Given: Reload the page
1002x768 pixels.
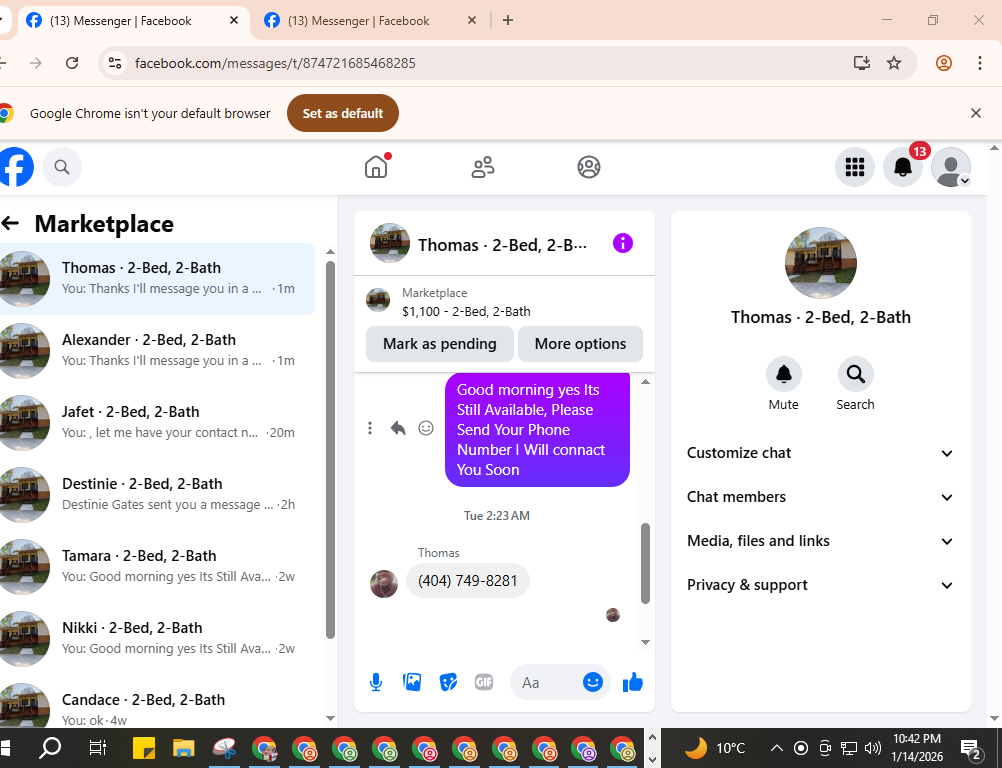Looking at the screenshot, I should pos(72,63).
